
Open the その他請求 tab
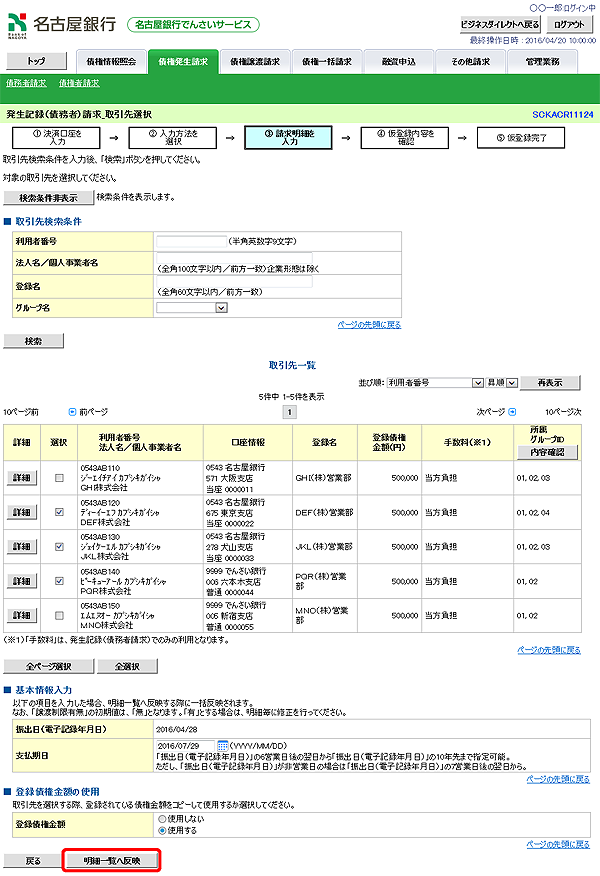click(x=470, y=62)
